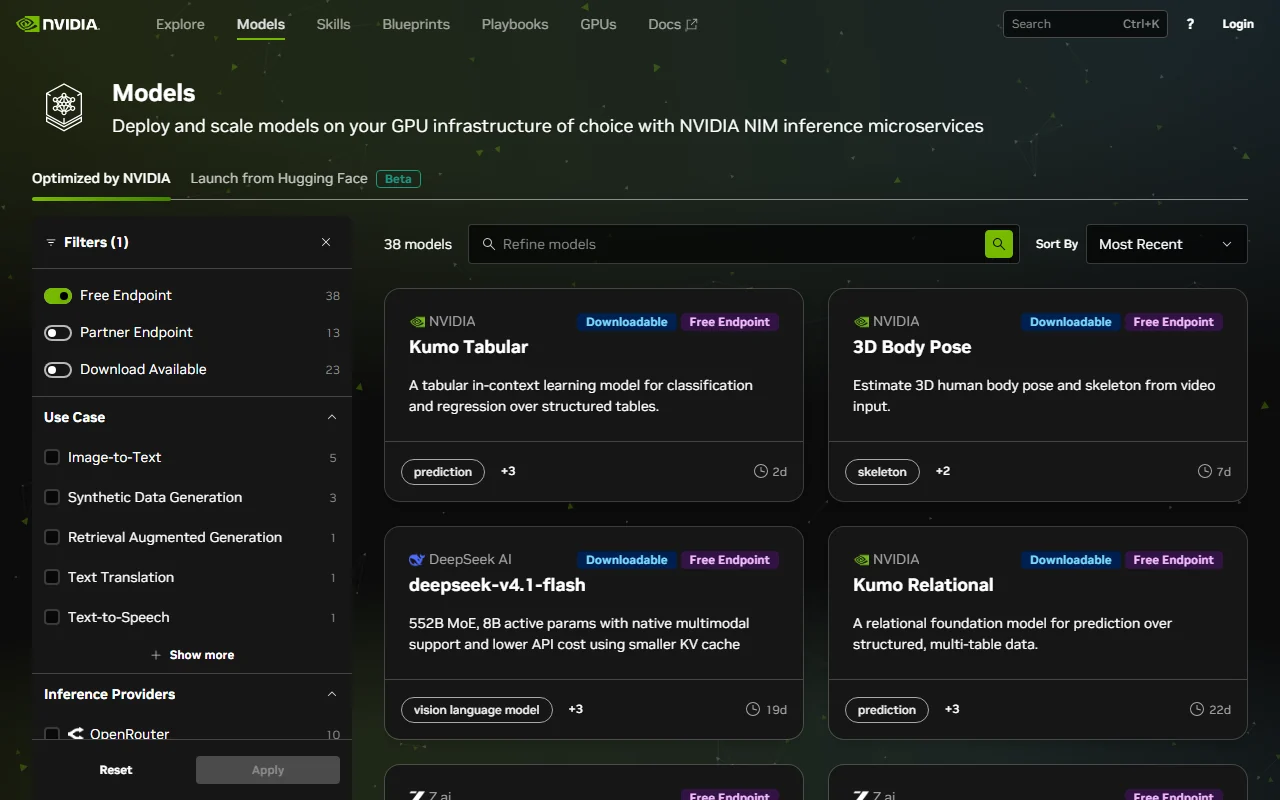
Task: Open the Explore nav item
Action: point(180,24)
